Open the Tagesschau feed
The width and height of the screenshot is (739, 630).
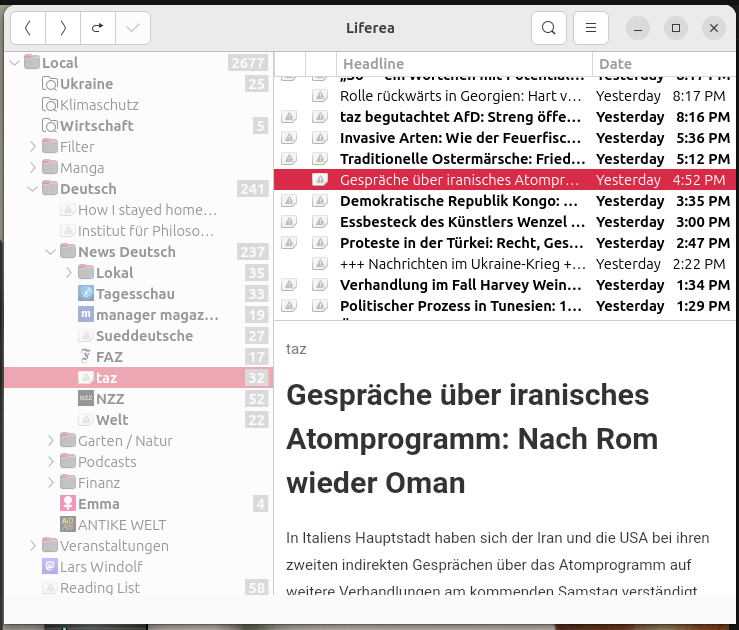(139, 294)
